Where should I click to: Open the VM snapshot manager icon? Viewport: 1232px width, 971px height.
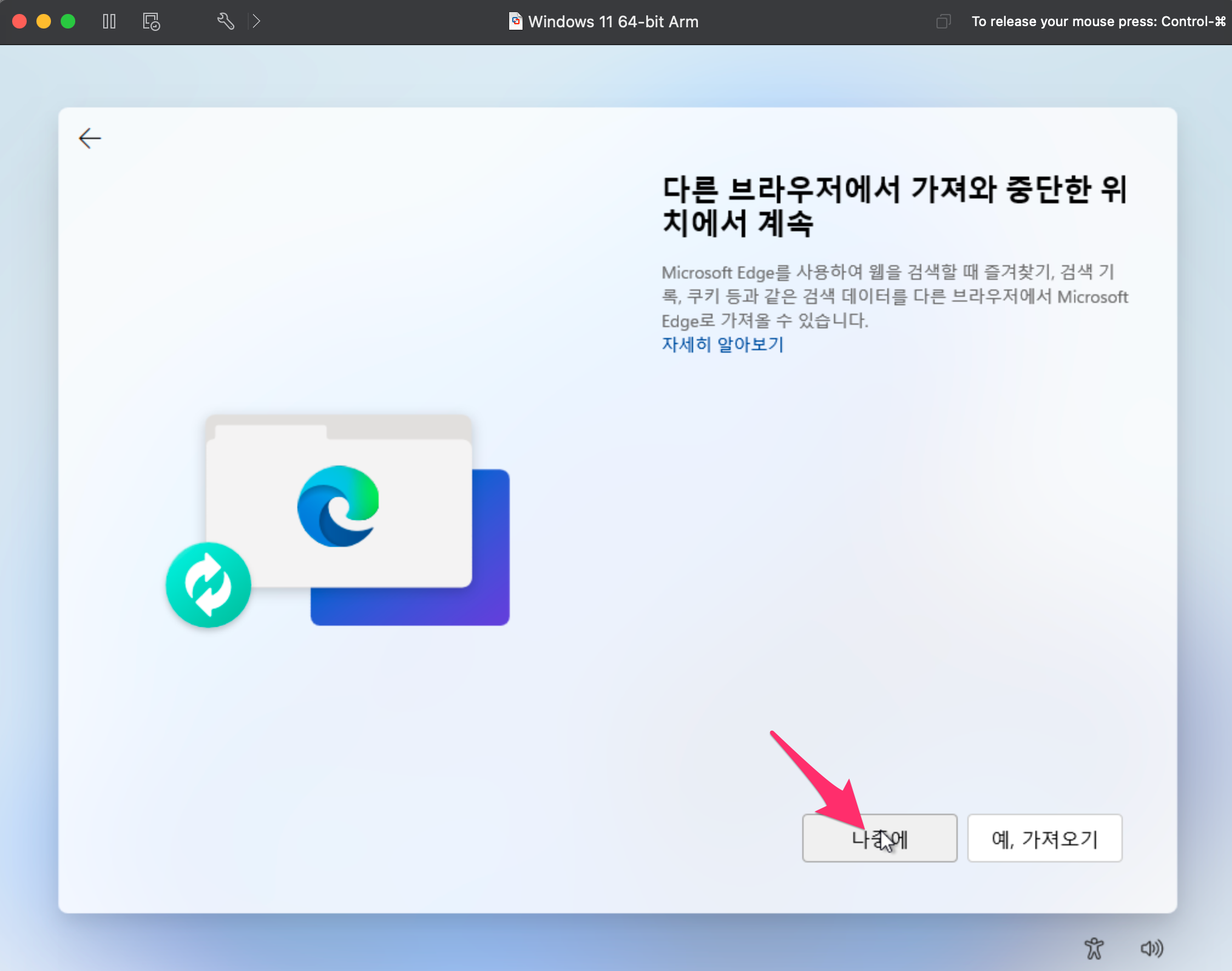tap(151, 22)
